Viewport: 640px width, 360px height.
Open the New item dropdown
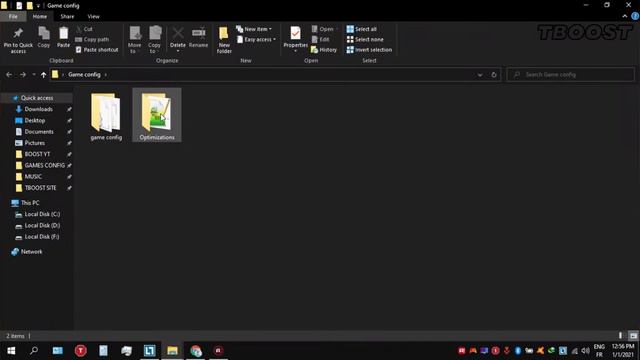(253, 29)
